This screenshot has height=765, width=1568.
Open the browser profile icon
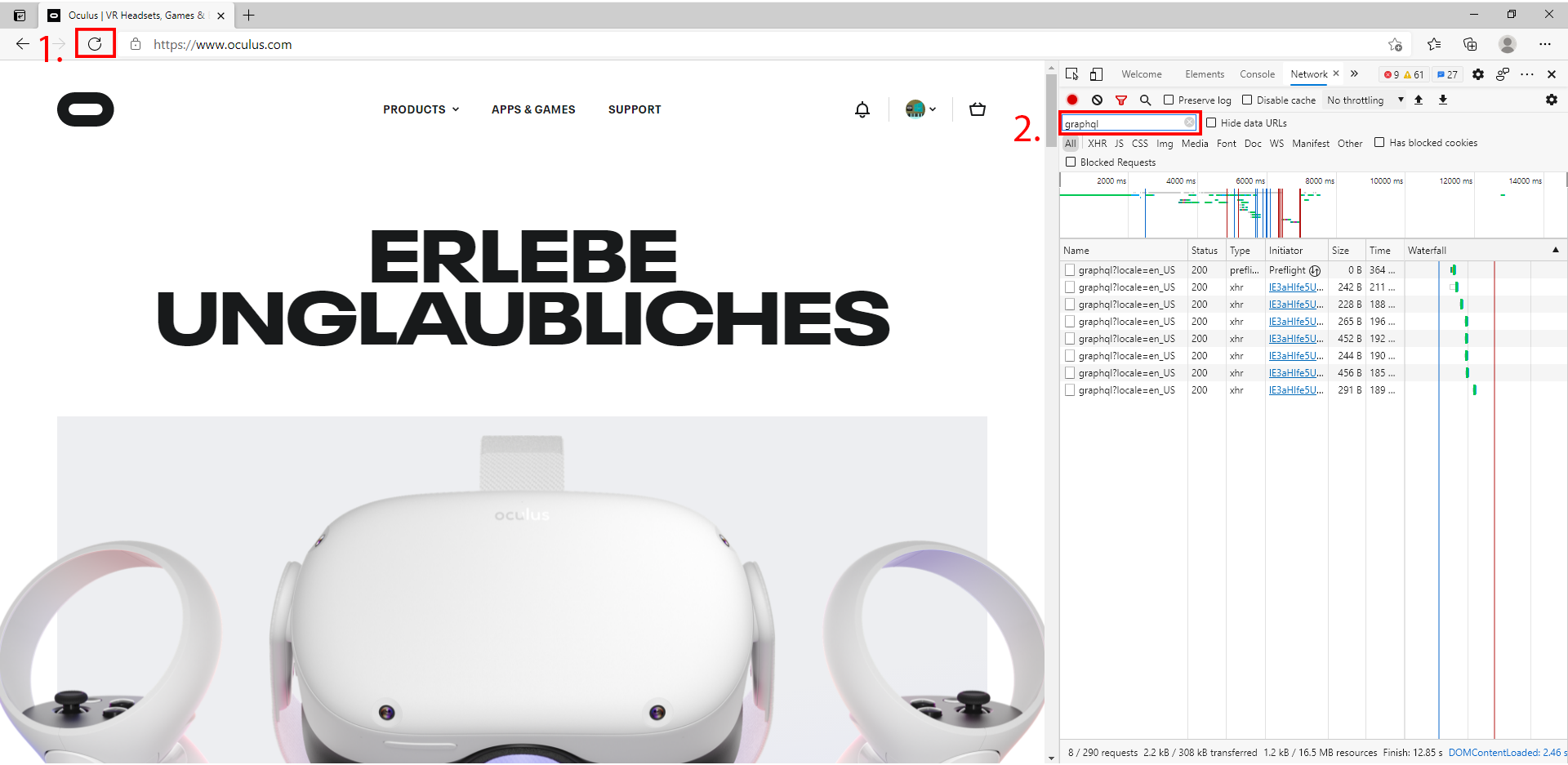pos(1508,44)
